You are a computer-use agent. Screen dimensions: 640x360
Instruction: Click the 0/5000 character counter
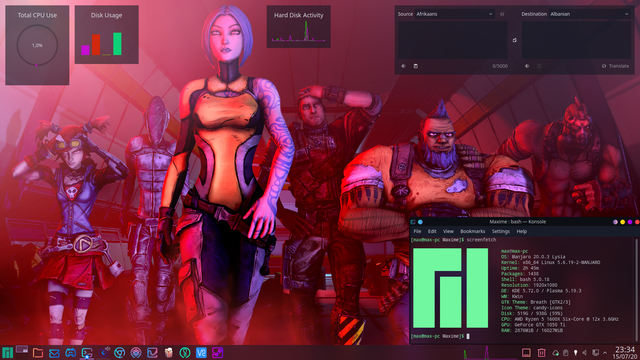500,66
